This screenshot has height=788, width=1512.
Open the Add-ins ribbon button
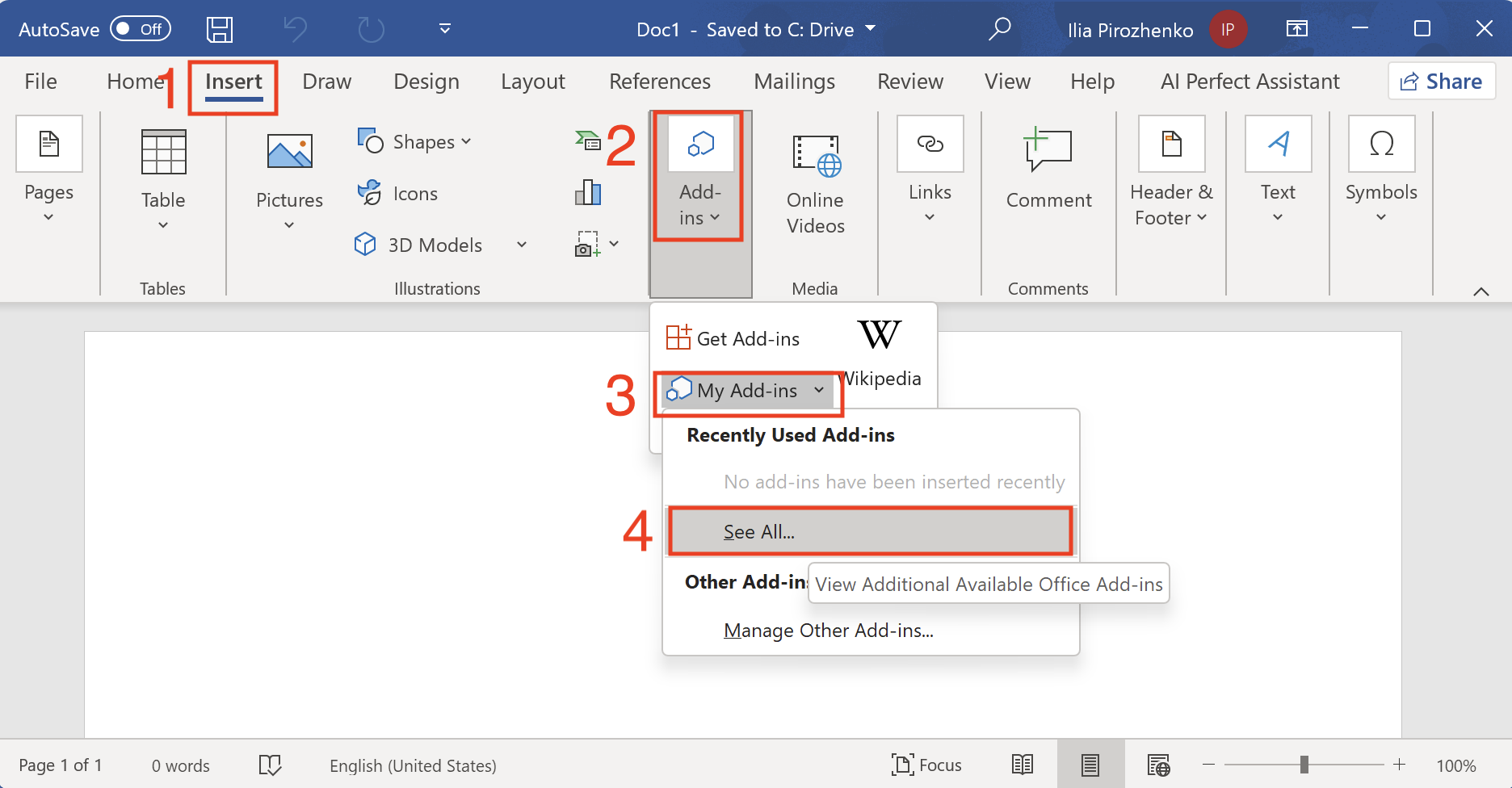pos(700,174)
